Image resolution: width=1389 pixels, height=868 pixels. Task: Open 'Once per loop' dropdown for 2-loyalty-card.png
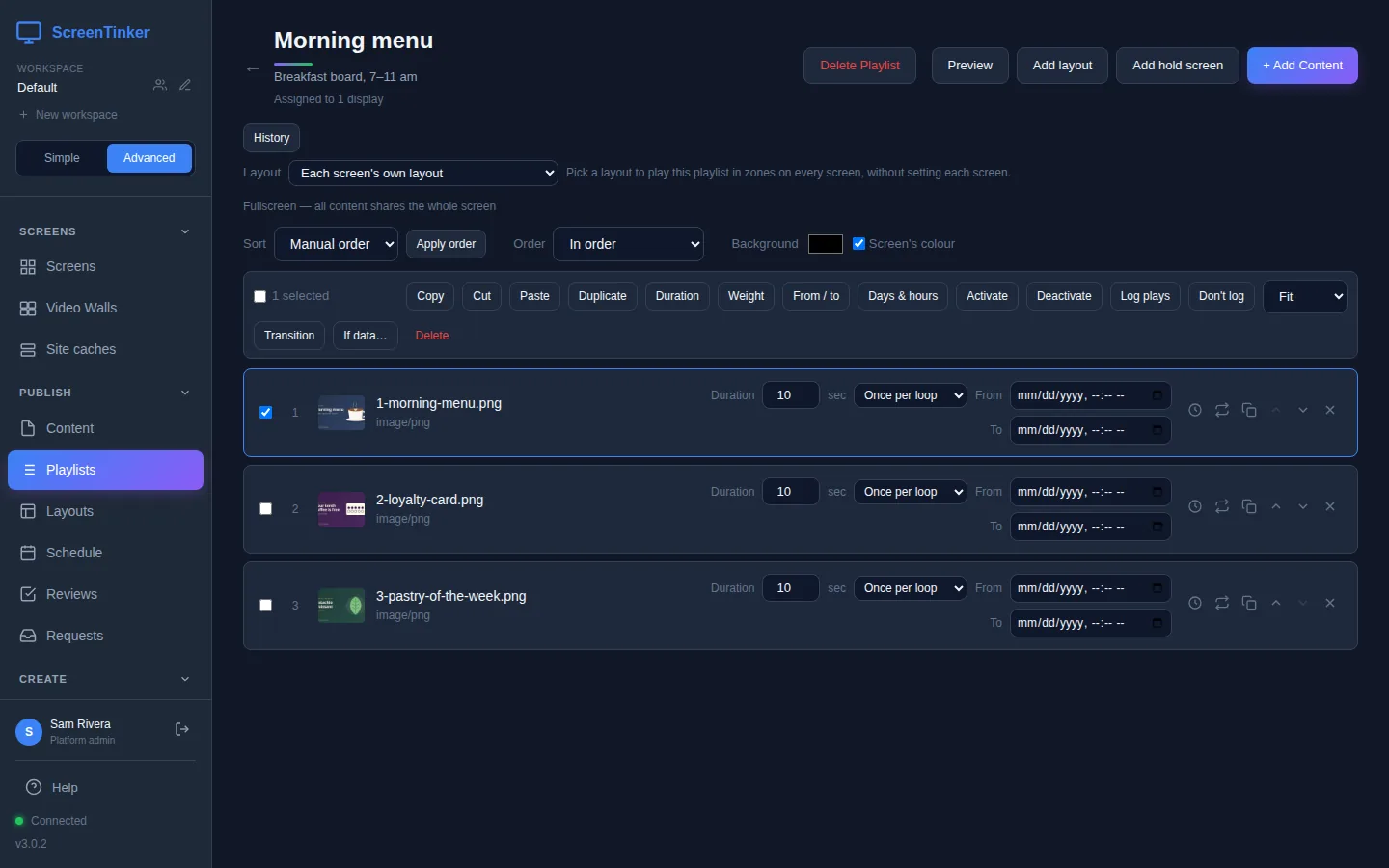(911, 492)
